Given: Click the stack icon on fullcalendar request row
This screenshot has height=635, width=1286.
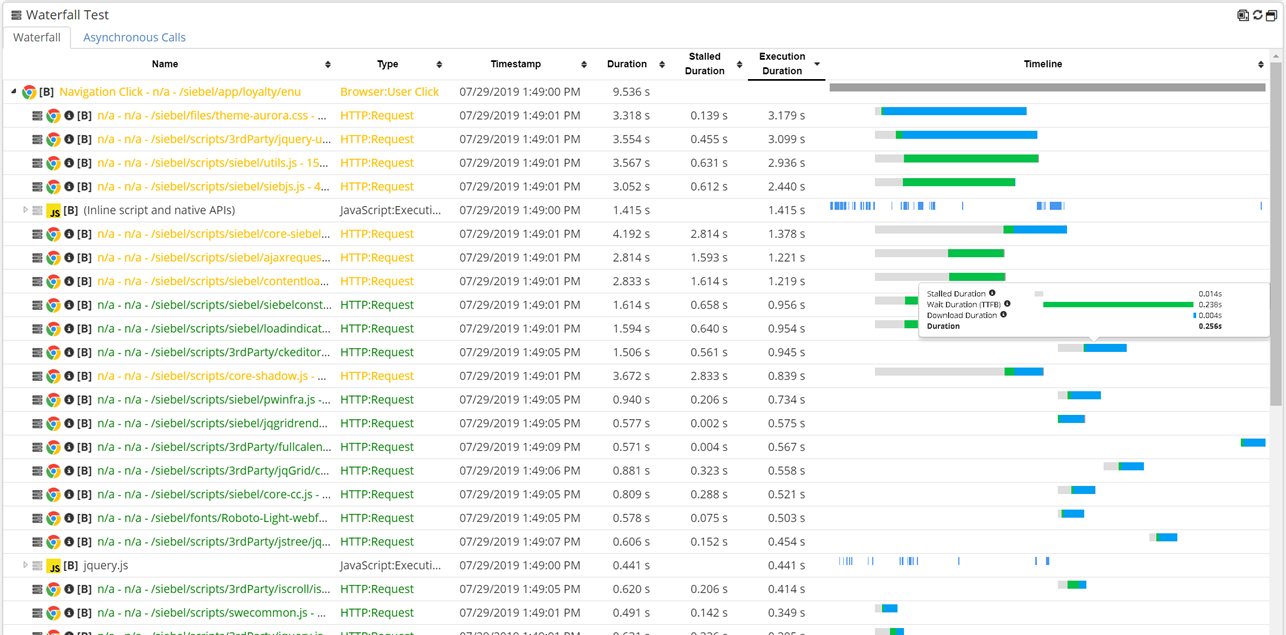Looking at the screenshot, I should pos(37,448).
